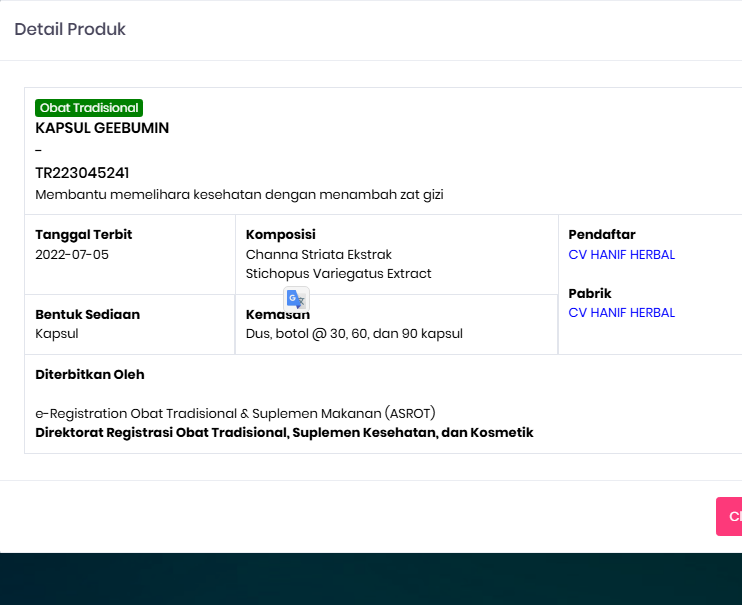Screen dimensions: 742x605
Task: Select the KAPSUL GEEBUMIN product name
Action: [x=102, y=128]
